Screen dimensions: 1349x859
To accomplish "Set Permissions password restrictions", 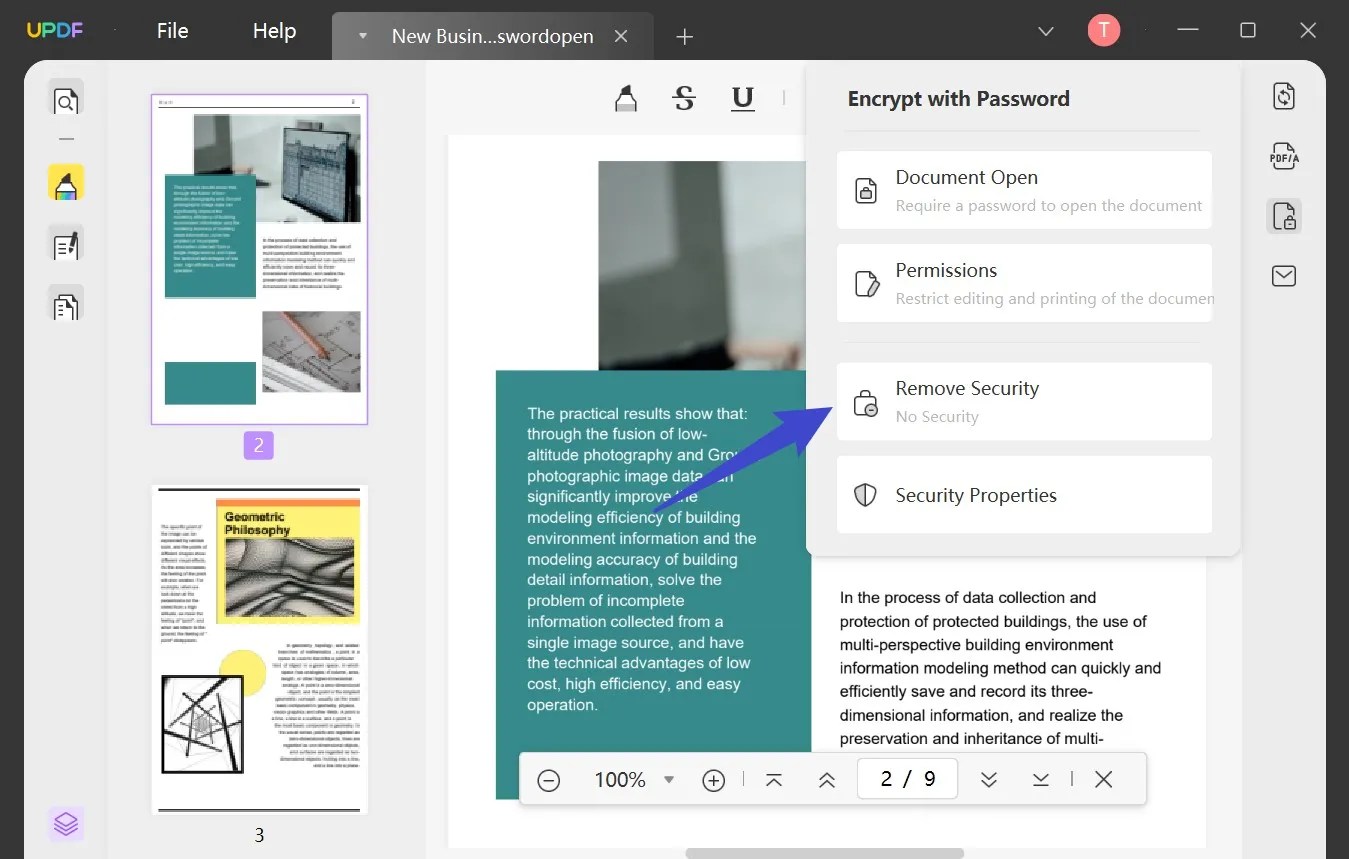I will coord(1023,282).
